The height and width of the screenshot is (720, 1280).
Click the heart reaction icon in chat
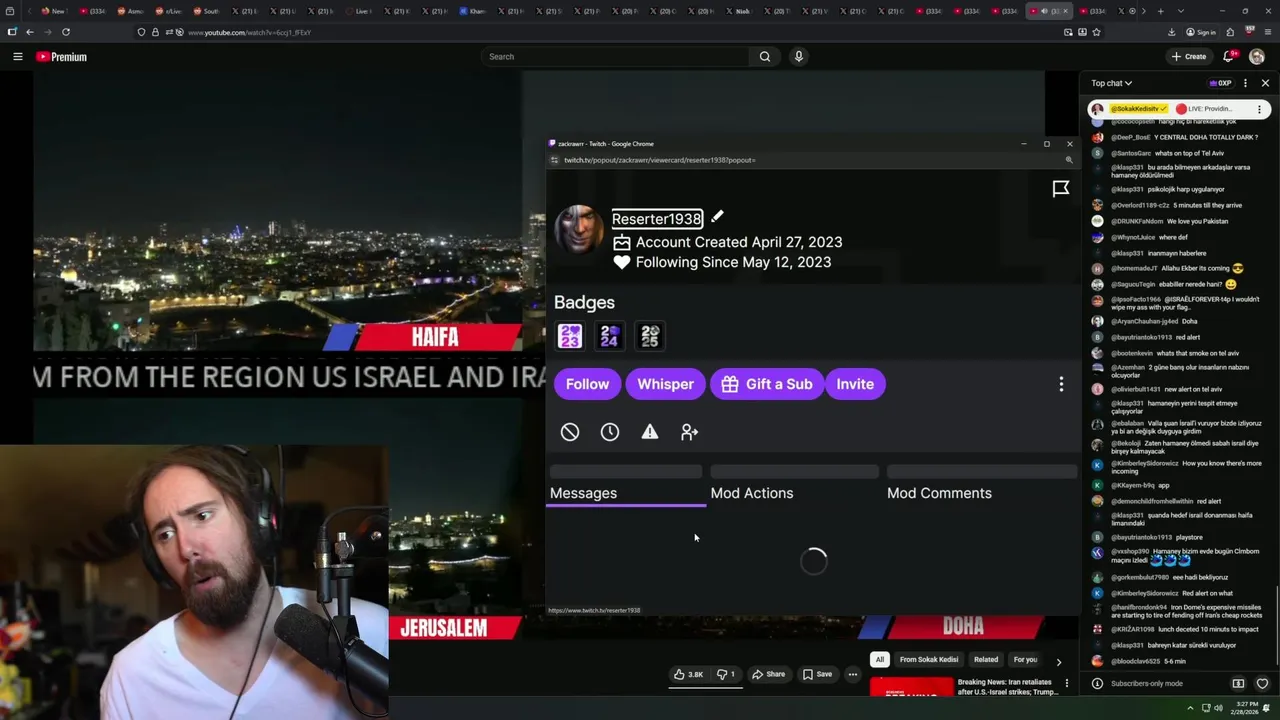coord(1262,684)
